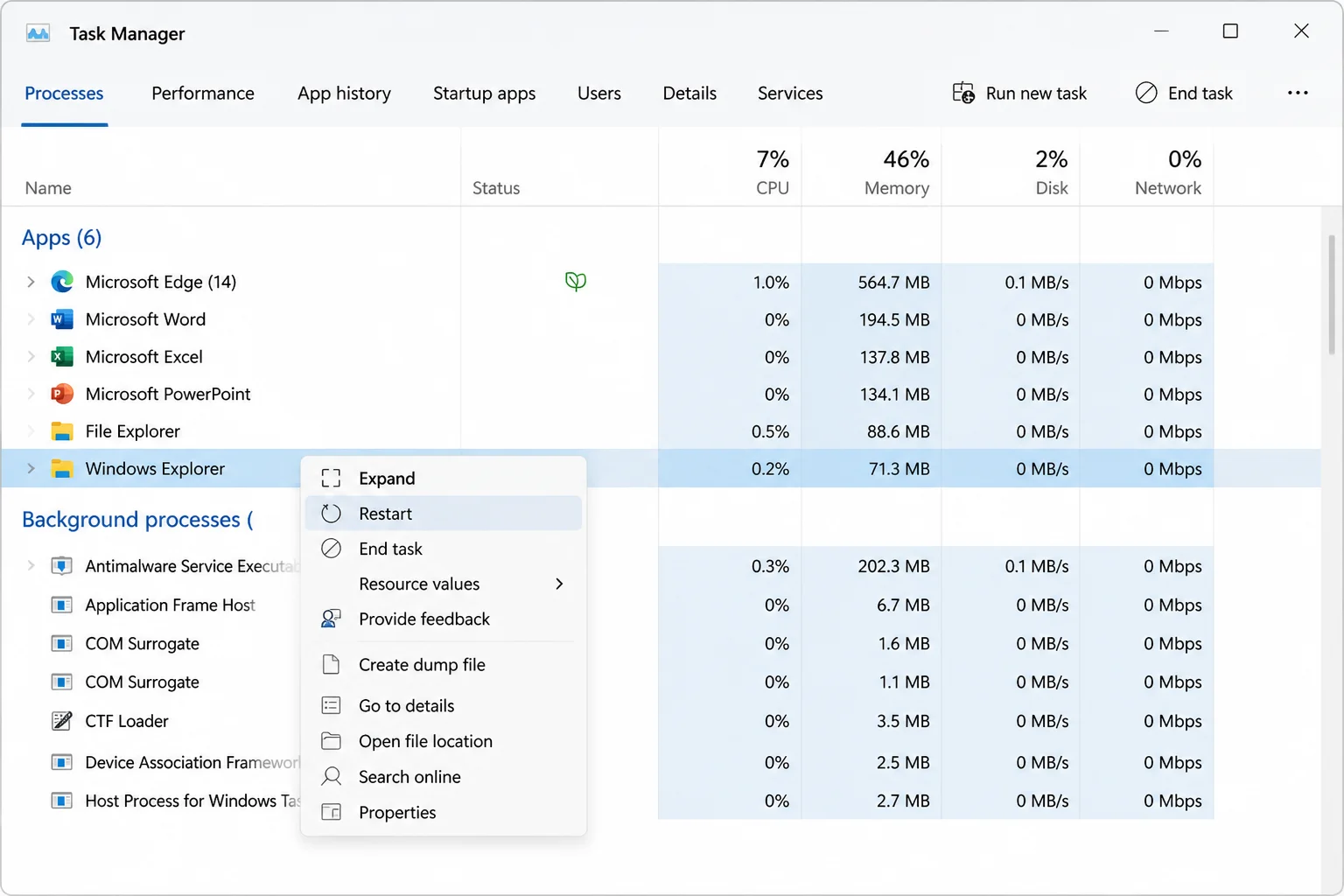Screen dimensions: 1344x896
Task: Click the second COM Surrogate icon with 1.1 MB
Action: [x=62, y=682]
